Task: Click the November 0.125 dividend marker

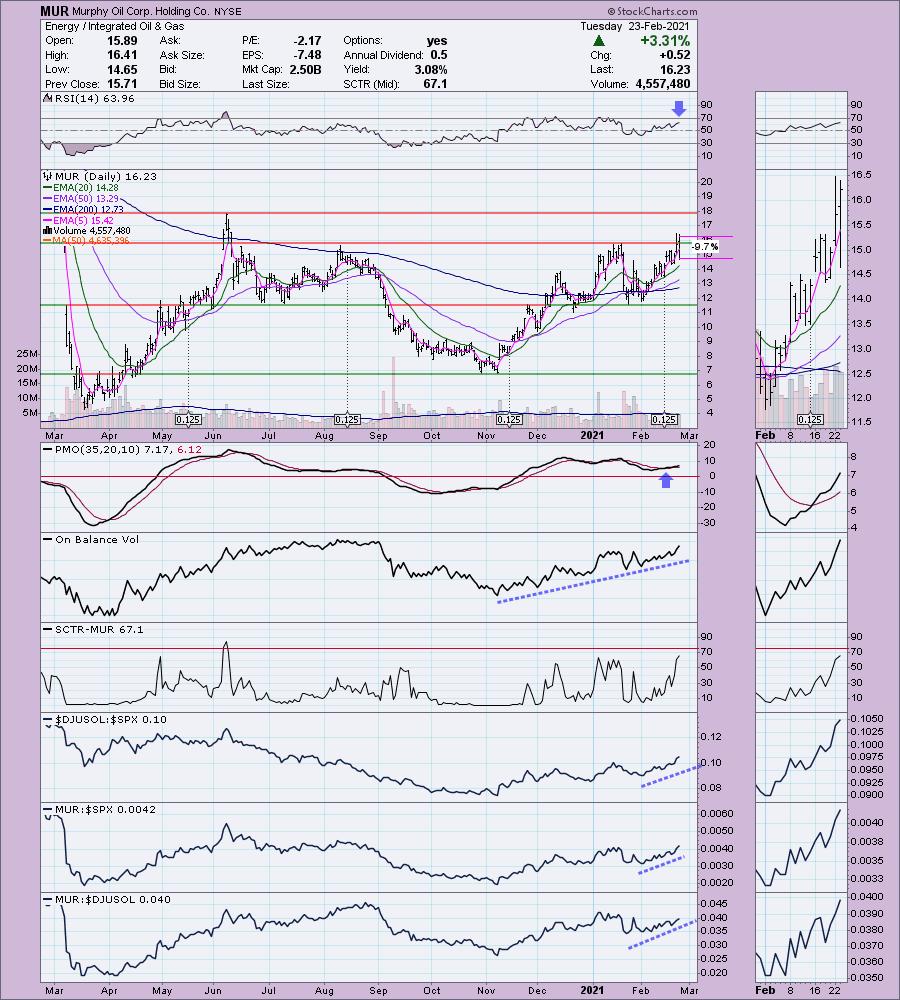Action: [509, 420]
